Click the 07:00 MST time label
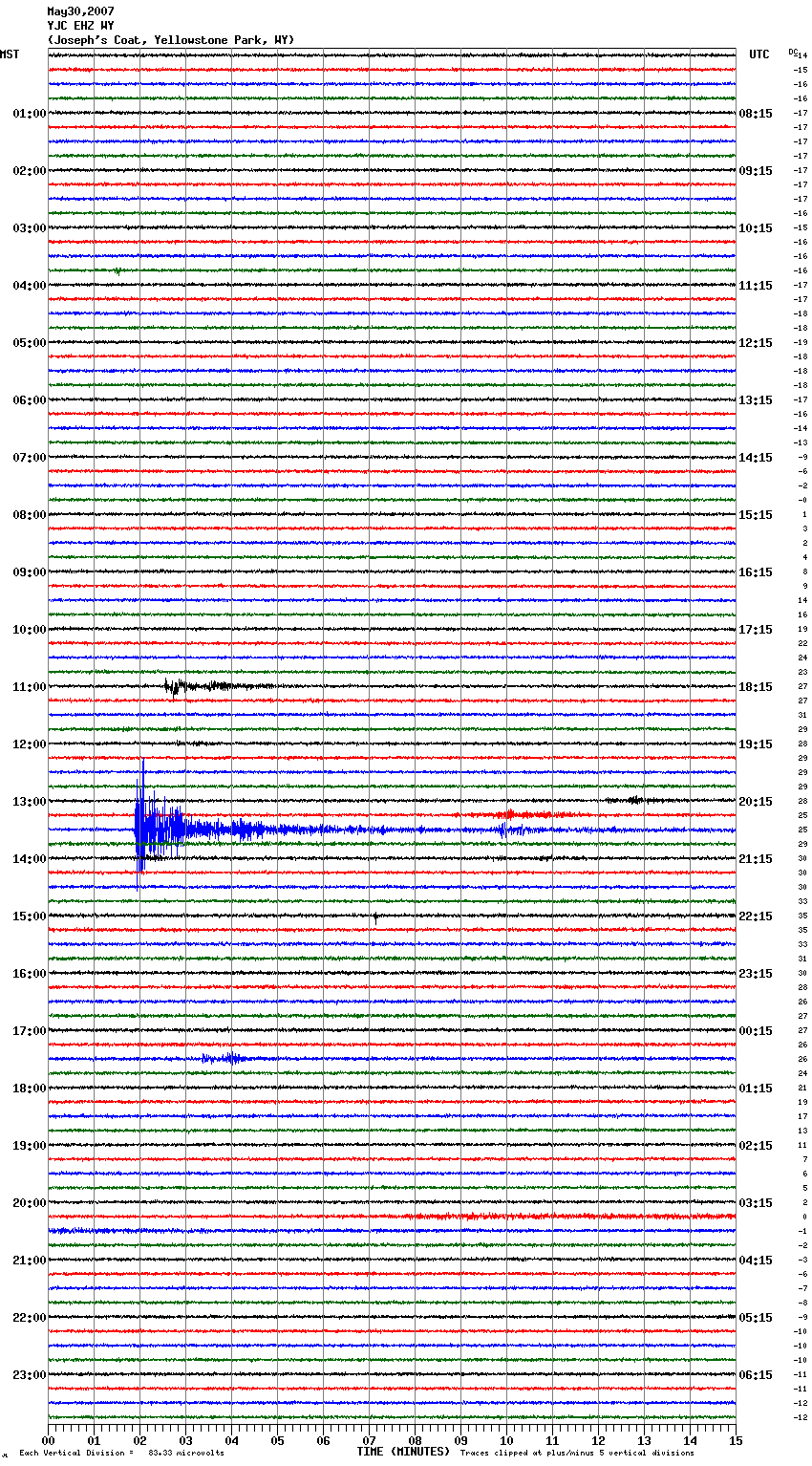This screenshot has width=812, height=1466. (x=30, y=458)
